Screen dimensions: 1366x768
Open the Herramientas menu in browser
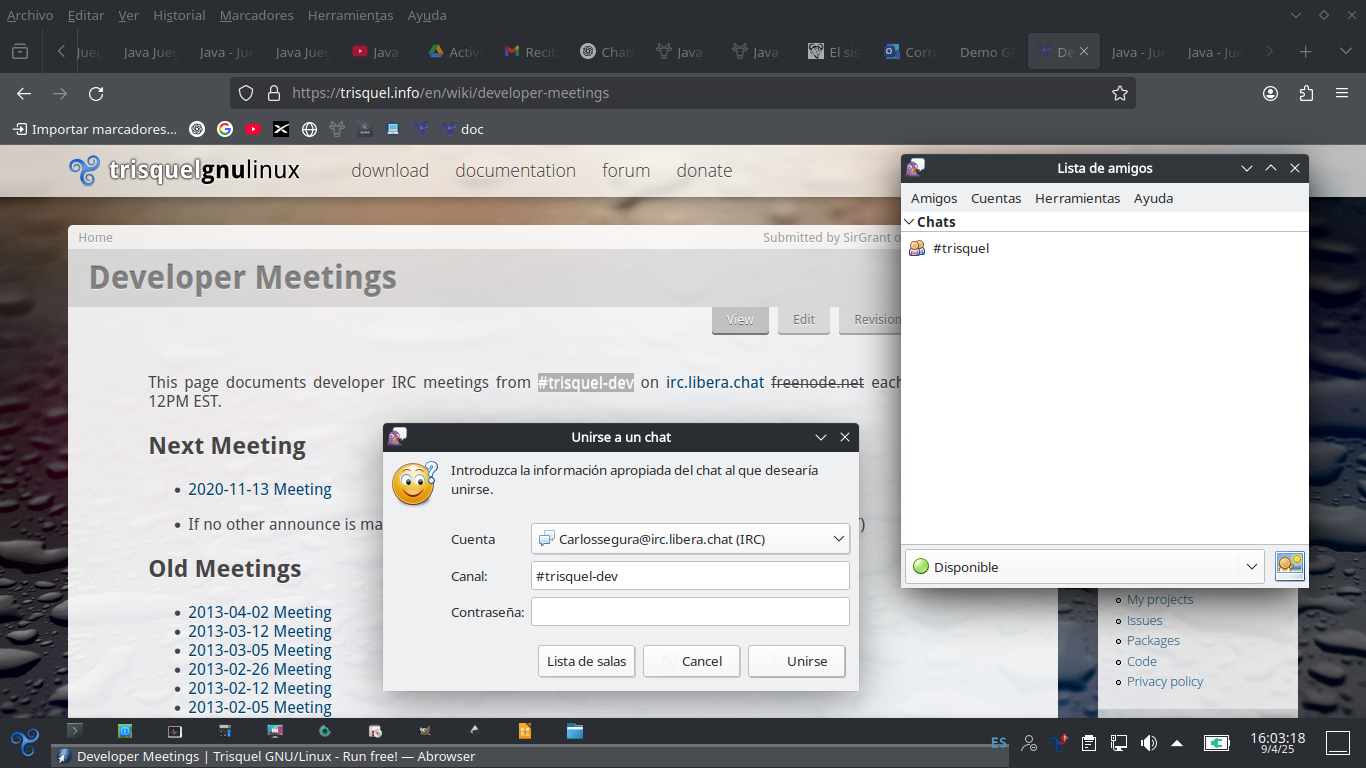350,15
